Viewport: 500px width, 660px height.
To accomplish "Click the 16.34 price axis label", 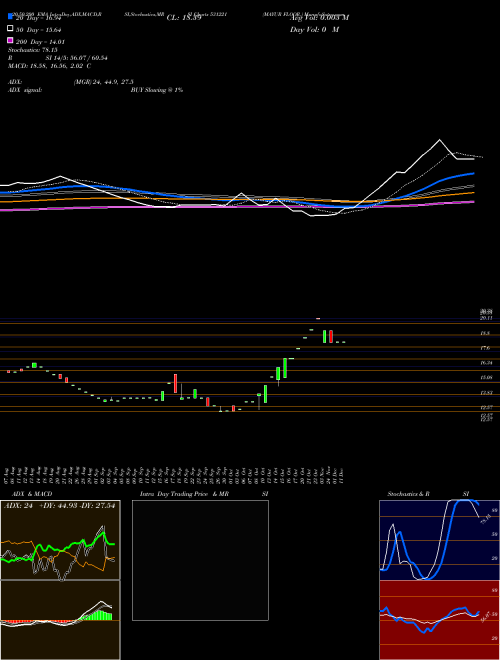I will tap(486, 362).
